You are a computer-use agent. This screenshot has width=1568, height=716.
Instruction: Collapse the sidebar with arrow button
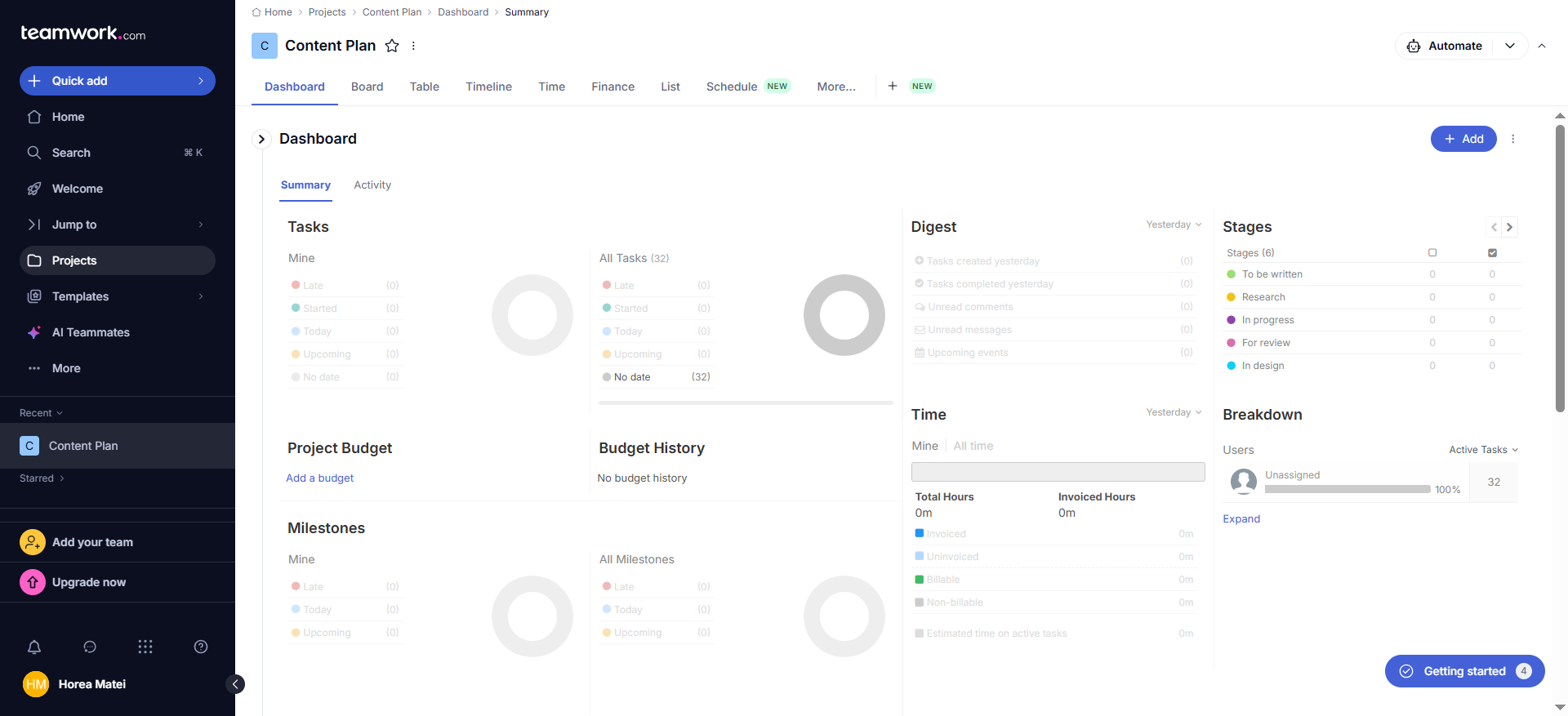coord(235,684)
